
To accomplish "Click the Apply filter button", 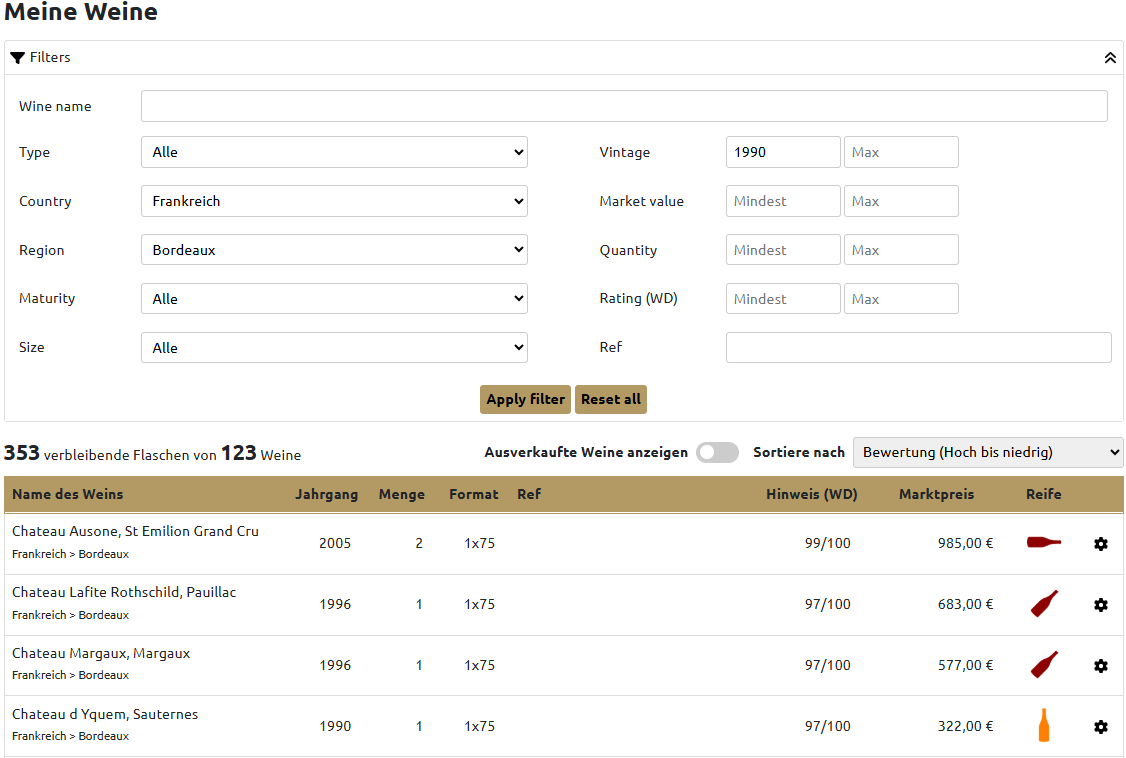I will (x=525, y=399).
